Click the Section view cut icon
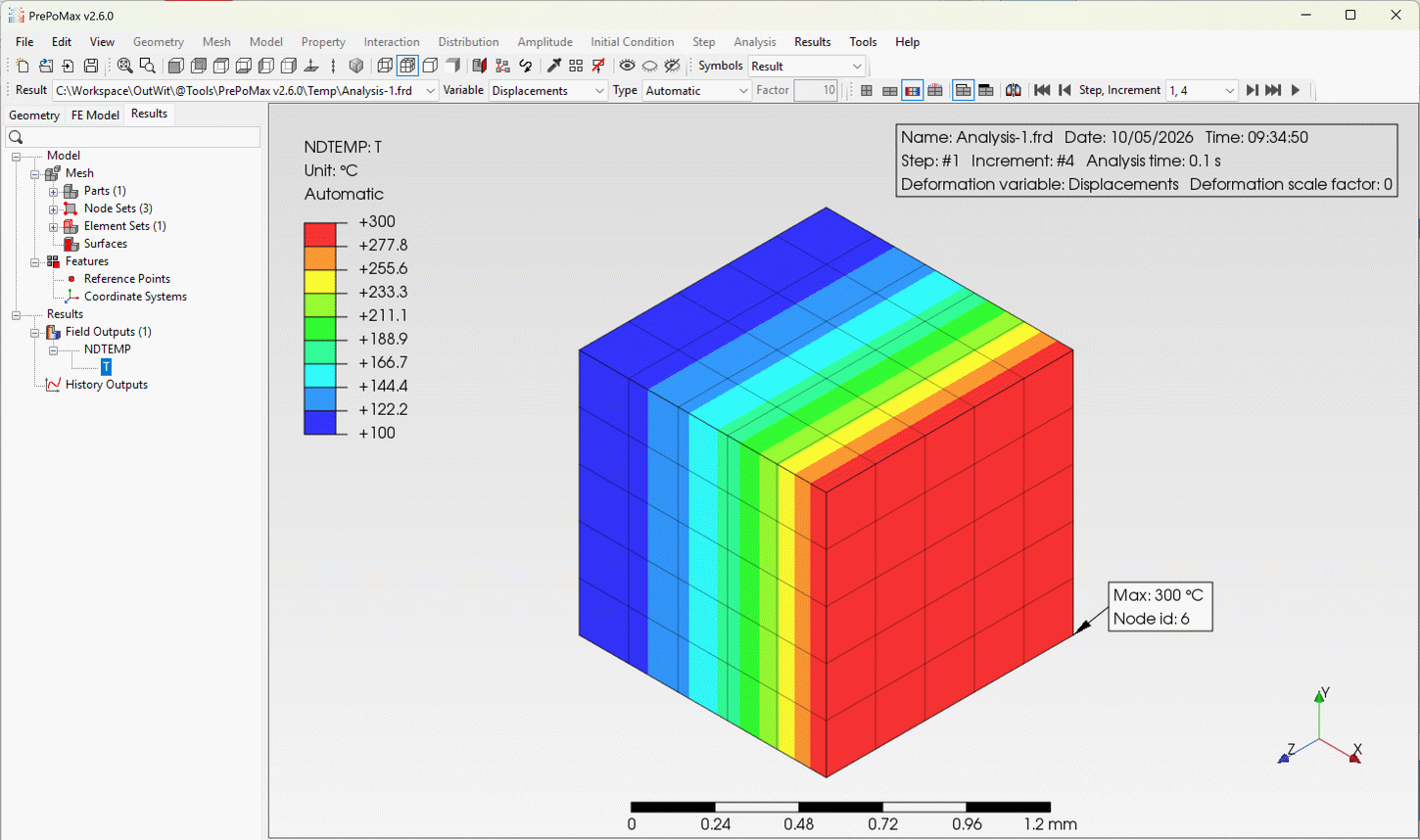The width and height of the screenshot is (1420, 840). pos(479,66)
